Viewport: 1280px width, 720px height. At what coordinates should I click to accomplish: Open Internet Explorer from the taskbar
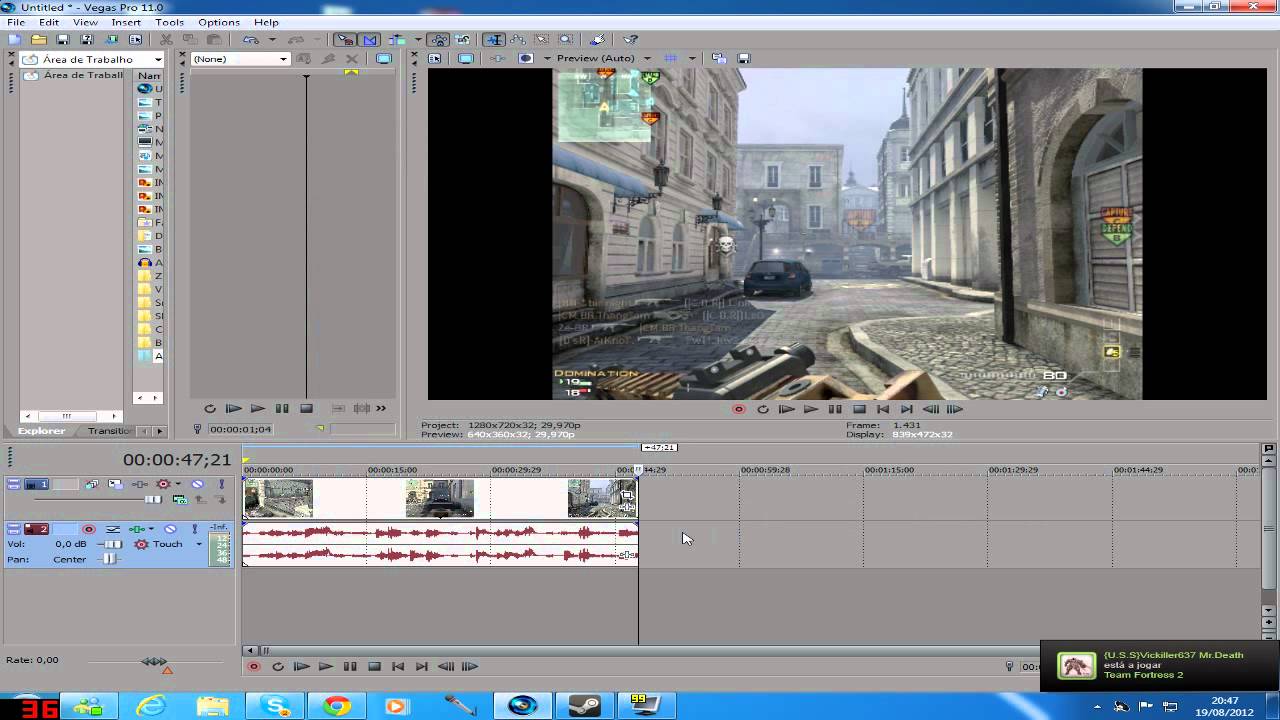tap(152, 706)
